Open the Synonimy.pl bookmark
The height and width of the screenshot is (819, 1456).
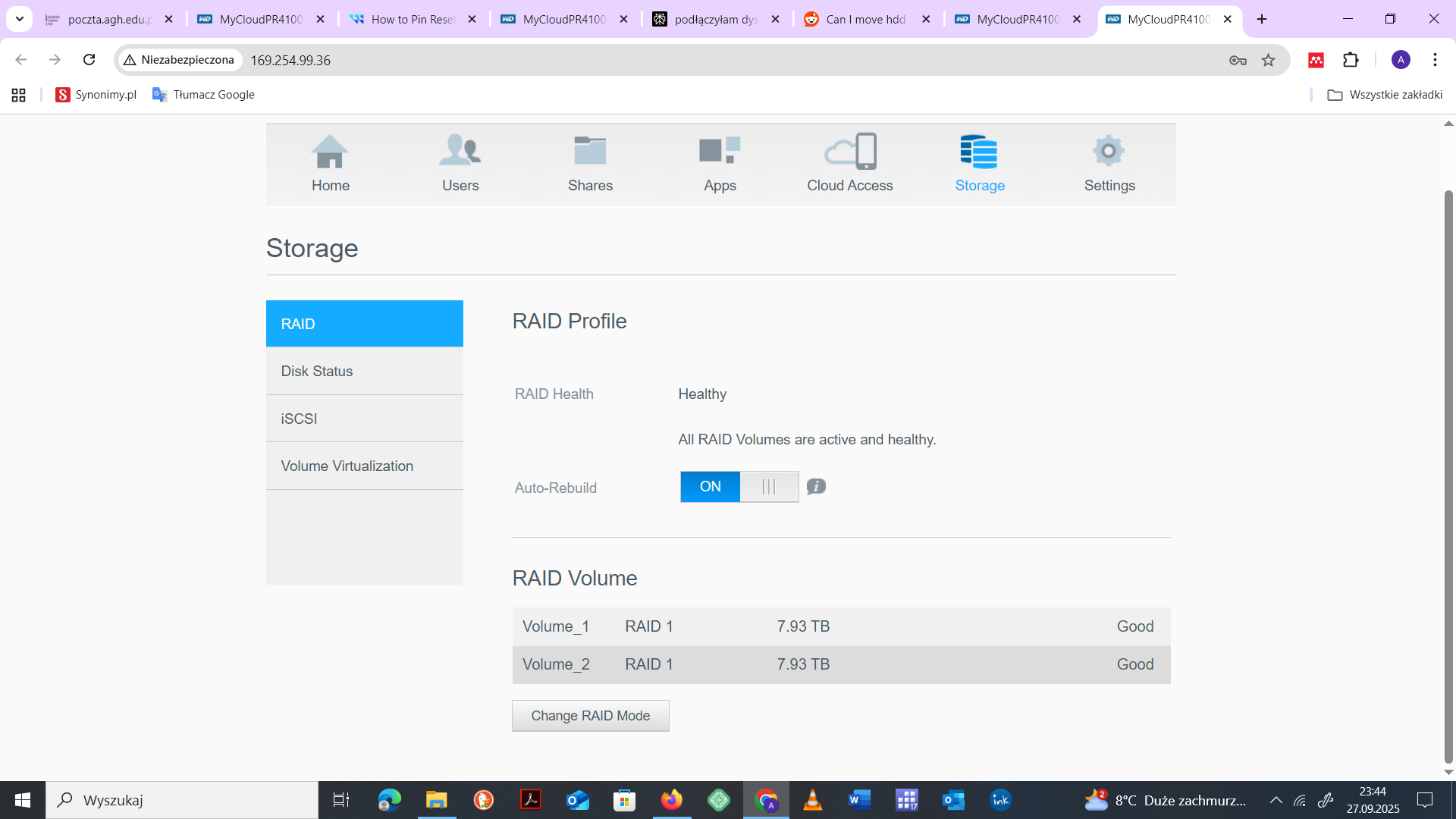tap(96, 95)
